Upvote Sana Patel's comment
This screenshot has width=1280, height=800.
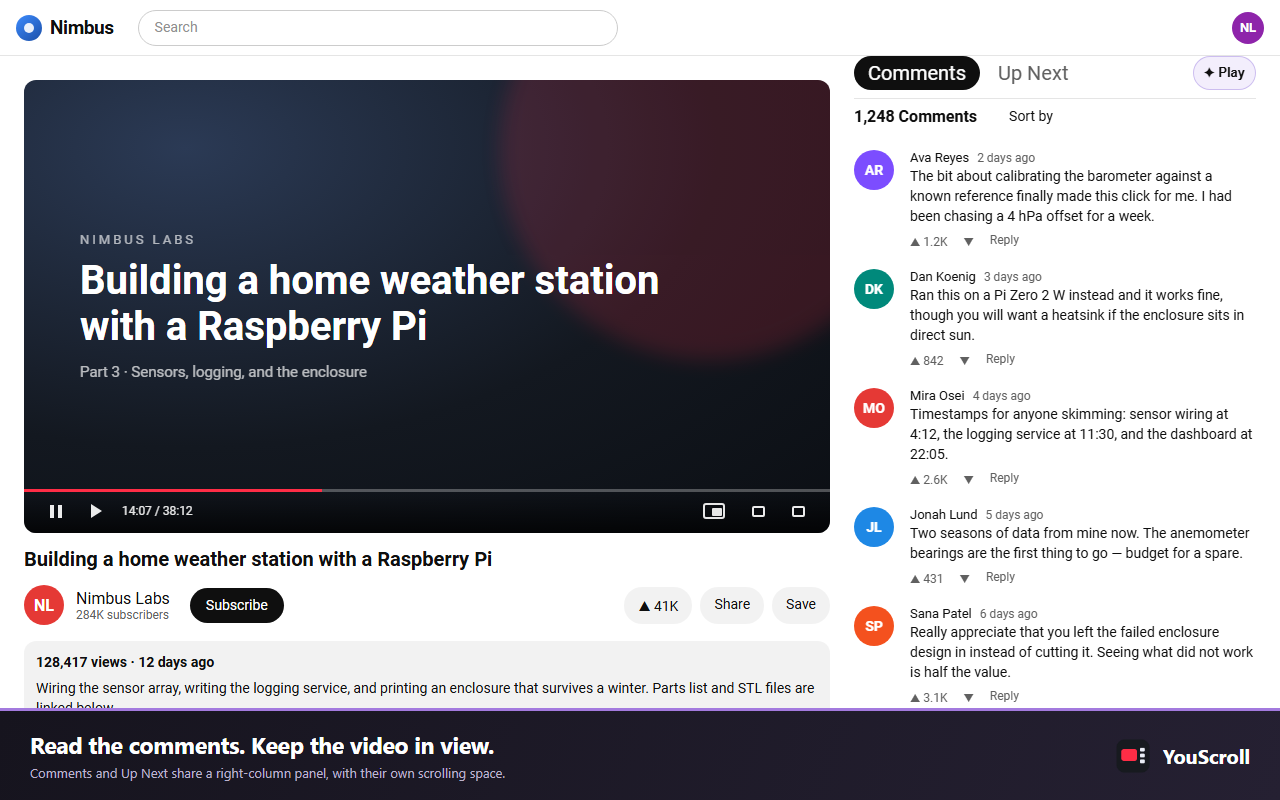pos(915,698)
